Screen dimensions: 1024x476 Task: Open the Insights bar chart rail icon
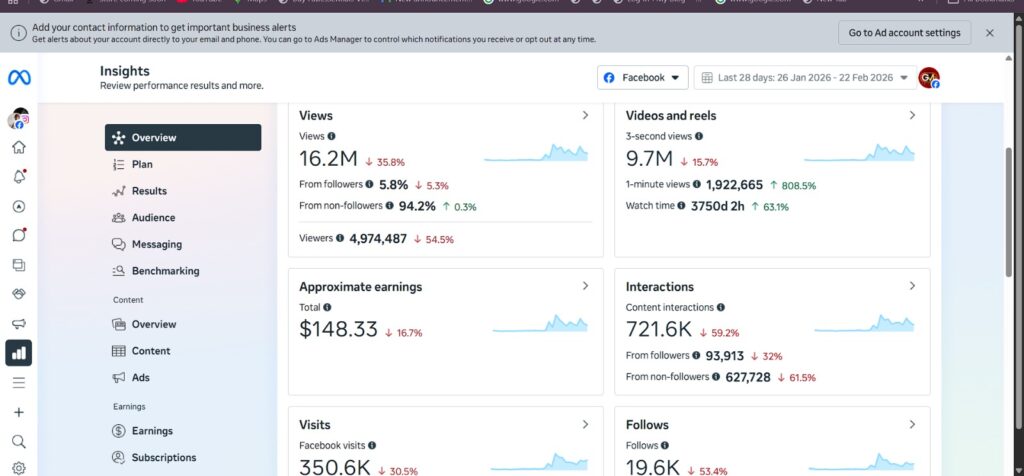19,353
